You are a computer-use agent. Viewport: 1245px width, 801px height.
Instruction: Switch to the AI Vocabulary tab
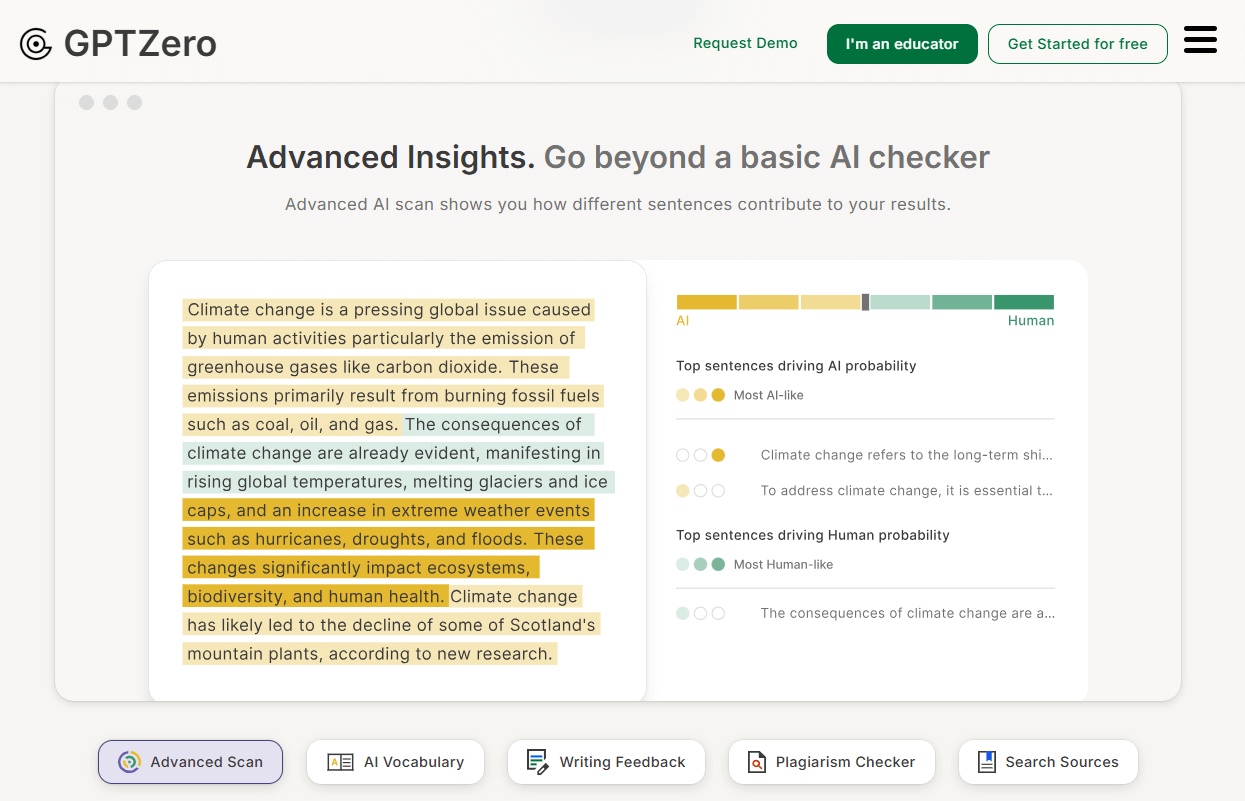(395, 762)
